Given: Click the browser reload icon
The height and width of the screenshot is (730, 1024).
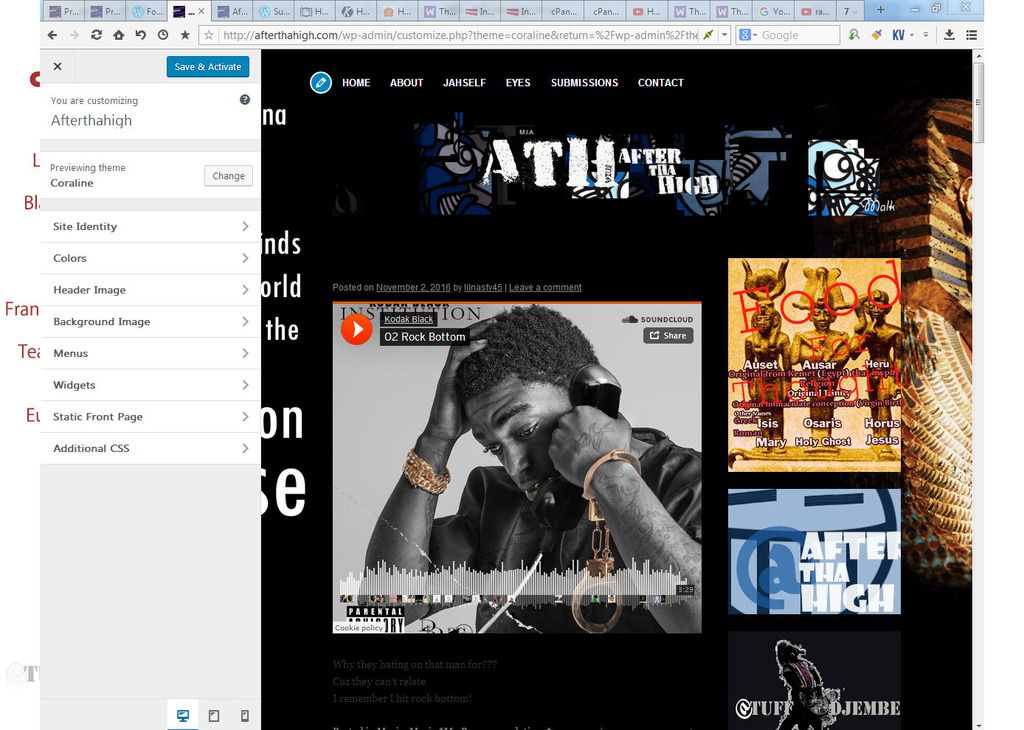Looking at the screenshot, I should 96,35.
